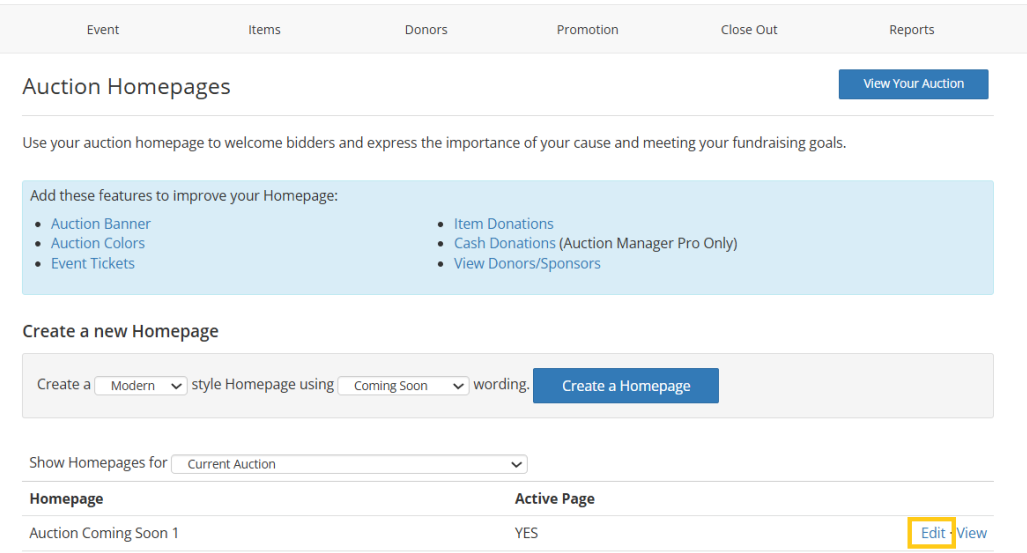Click the Create a Homepage button
The width and height of the screenshot is (1027, 553).
pos(626,385)
